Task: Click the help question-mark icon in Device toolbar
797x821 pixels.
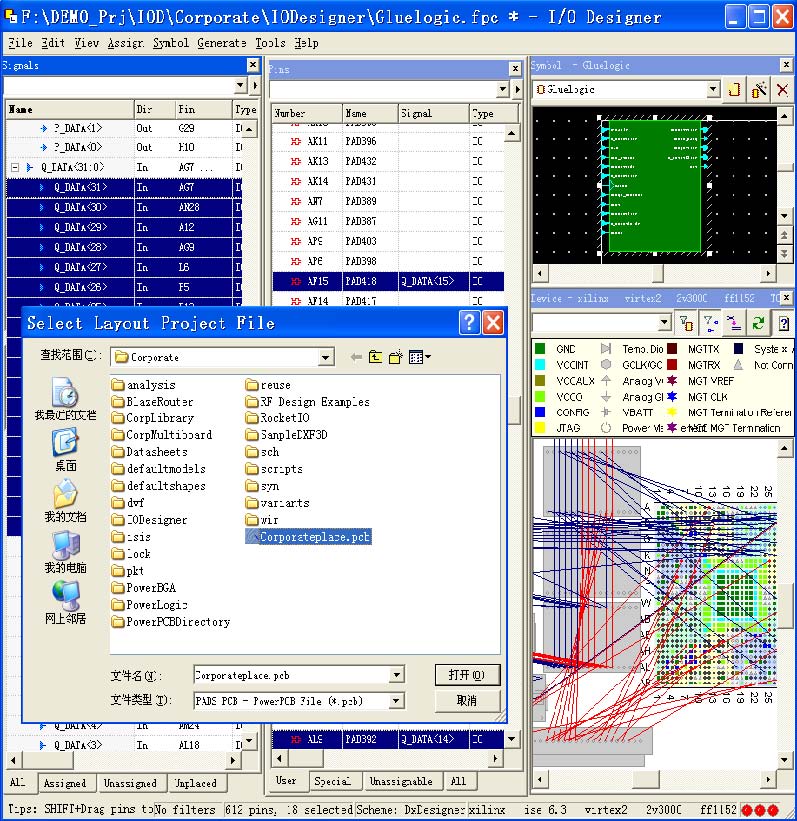Action: [x=784, y=323]
